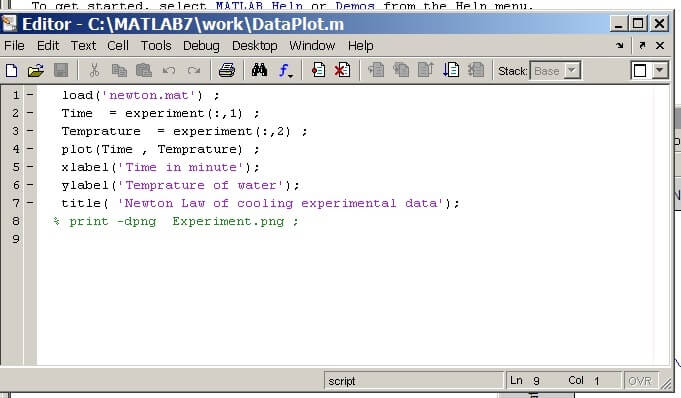Set breakpoint dash on line 1
The width and height of the screenshot is (681, 398).
pyautogui.click(x=30, y=94)
